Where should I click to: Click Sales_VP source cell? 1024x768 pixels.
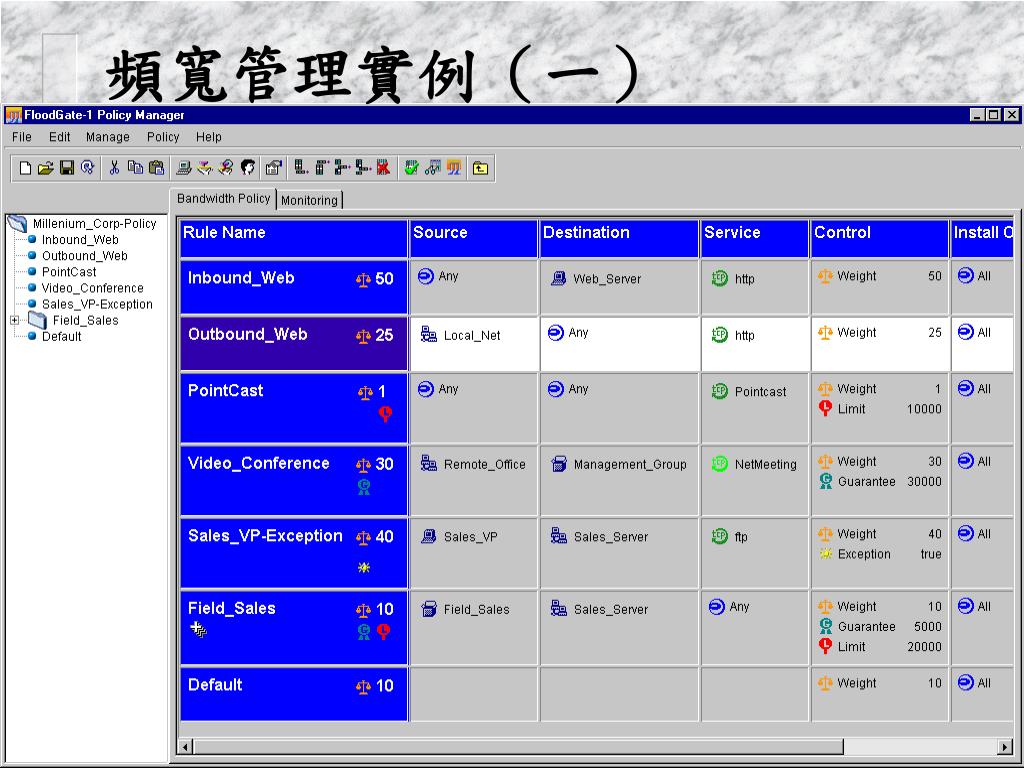point(474,553)
